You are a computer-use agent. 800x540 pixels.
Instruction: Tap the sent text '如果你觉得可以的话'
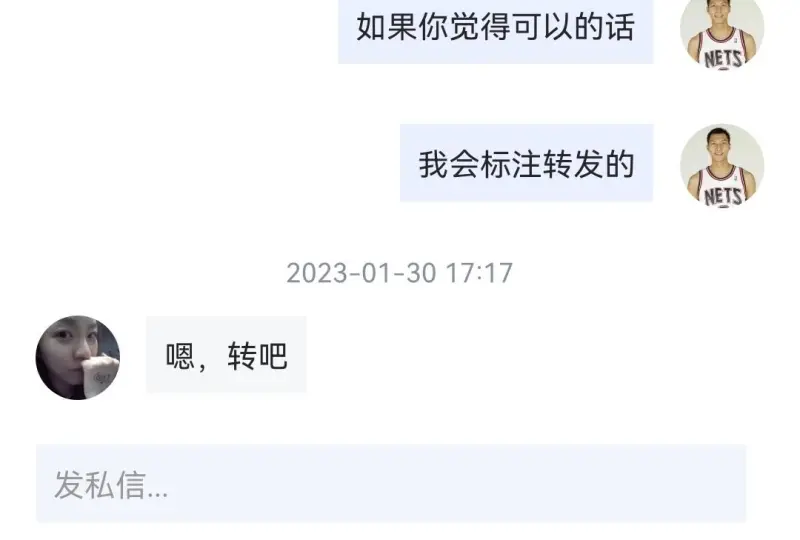[x=495, y=27]
